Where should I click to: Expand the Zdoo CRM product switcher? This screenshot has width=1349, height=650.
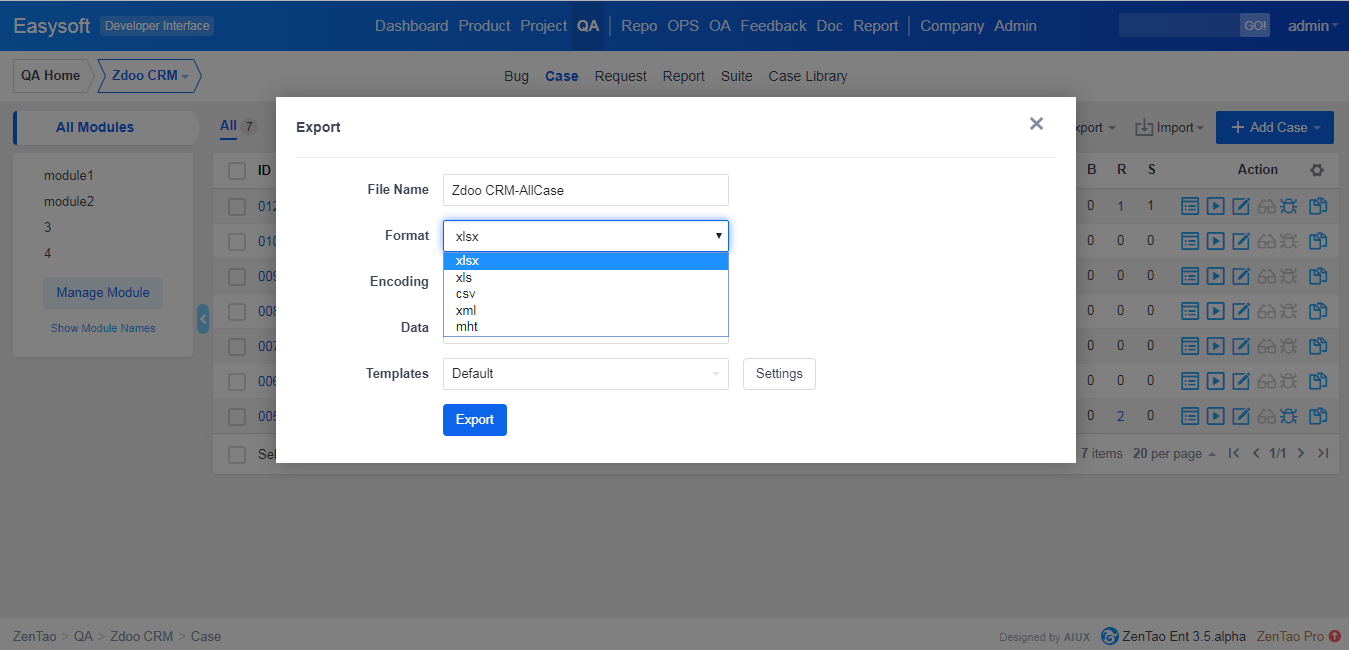150,76
